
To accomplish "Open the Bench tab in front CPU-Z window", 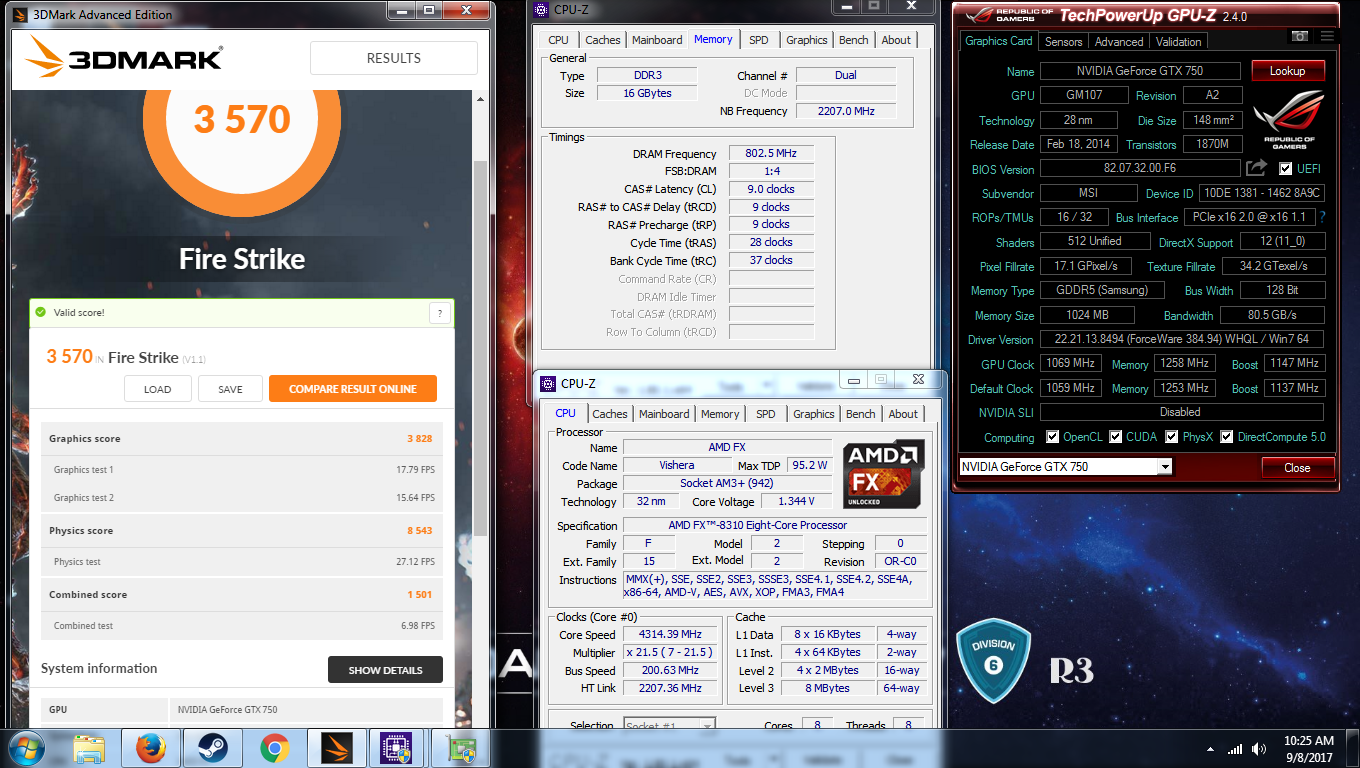I will coord(860,414).
